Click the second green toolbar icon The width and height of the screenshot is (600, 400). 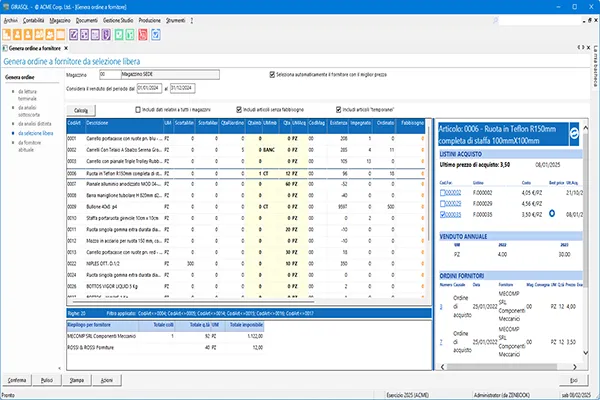point(130,34)
